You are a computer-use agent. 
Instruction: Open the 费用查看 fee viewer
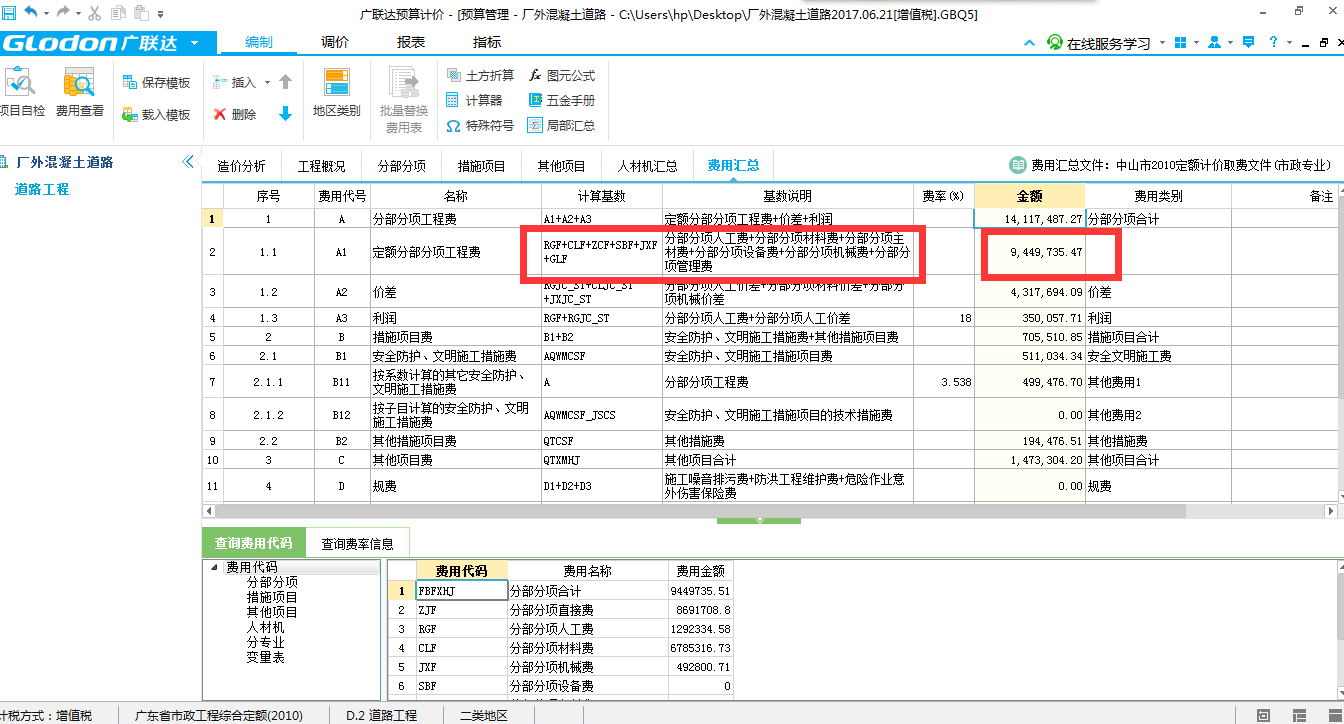tap(79, 93)
